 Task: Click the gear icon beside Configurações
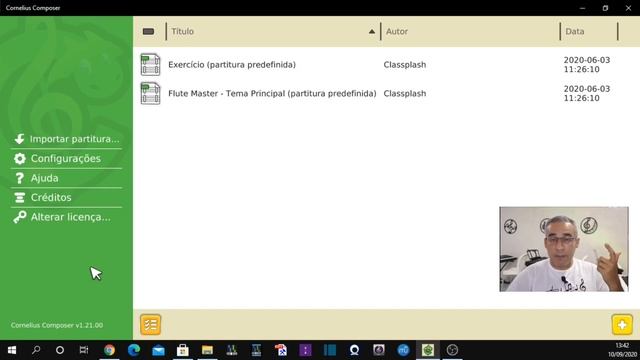(19, 158)
